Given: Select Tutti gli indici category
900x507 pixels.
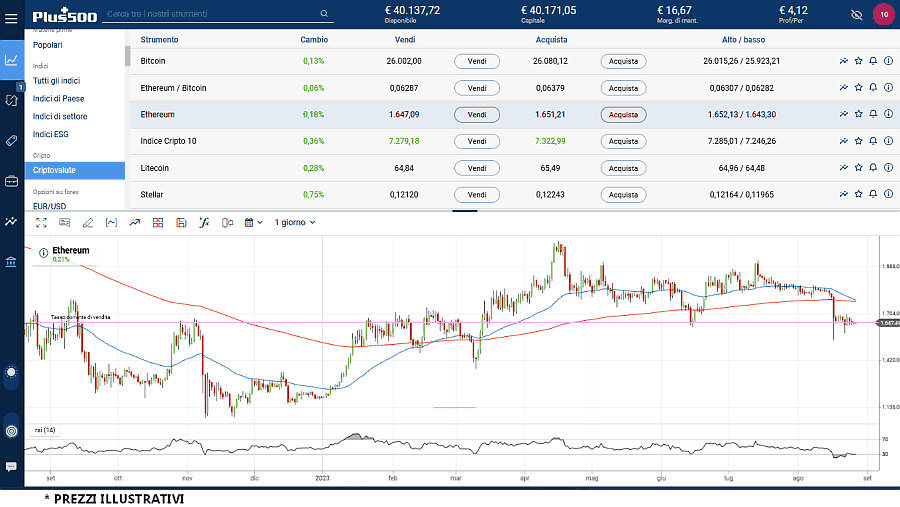Looking at the screenshot, I should 56,80.
